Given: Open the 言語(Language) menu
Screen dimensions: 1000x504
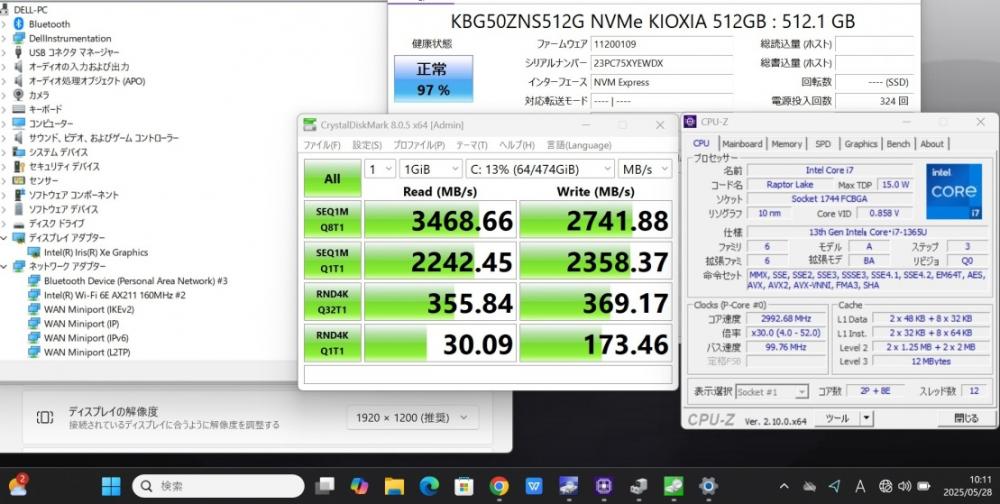Looking at the screenshot, I should (x=578, y=145).
